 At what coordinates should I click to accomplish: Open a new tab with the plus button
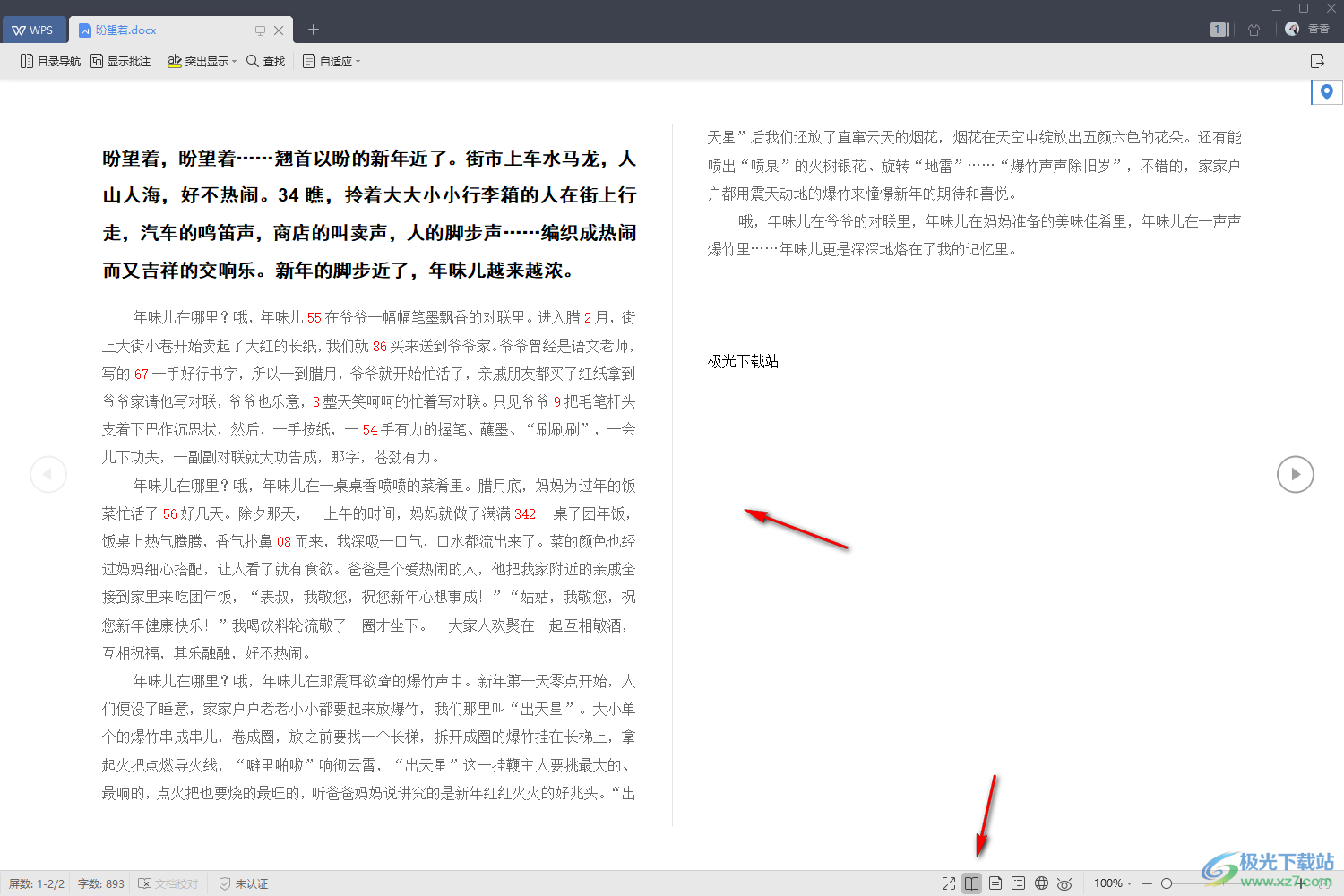[314, 30]
